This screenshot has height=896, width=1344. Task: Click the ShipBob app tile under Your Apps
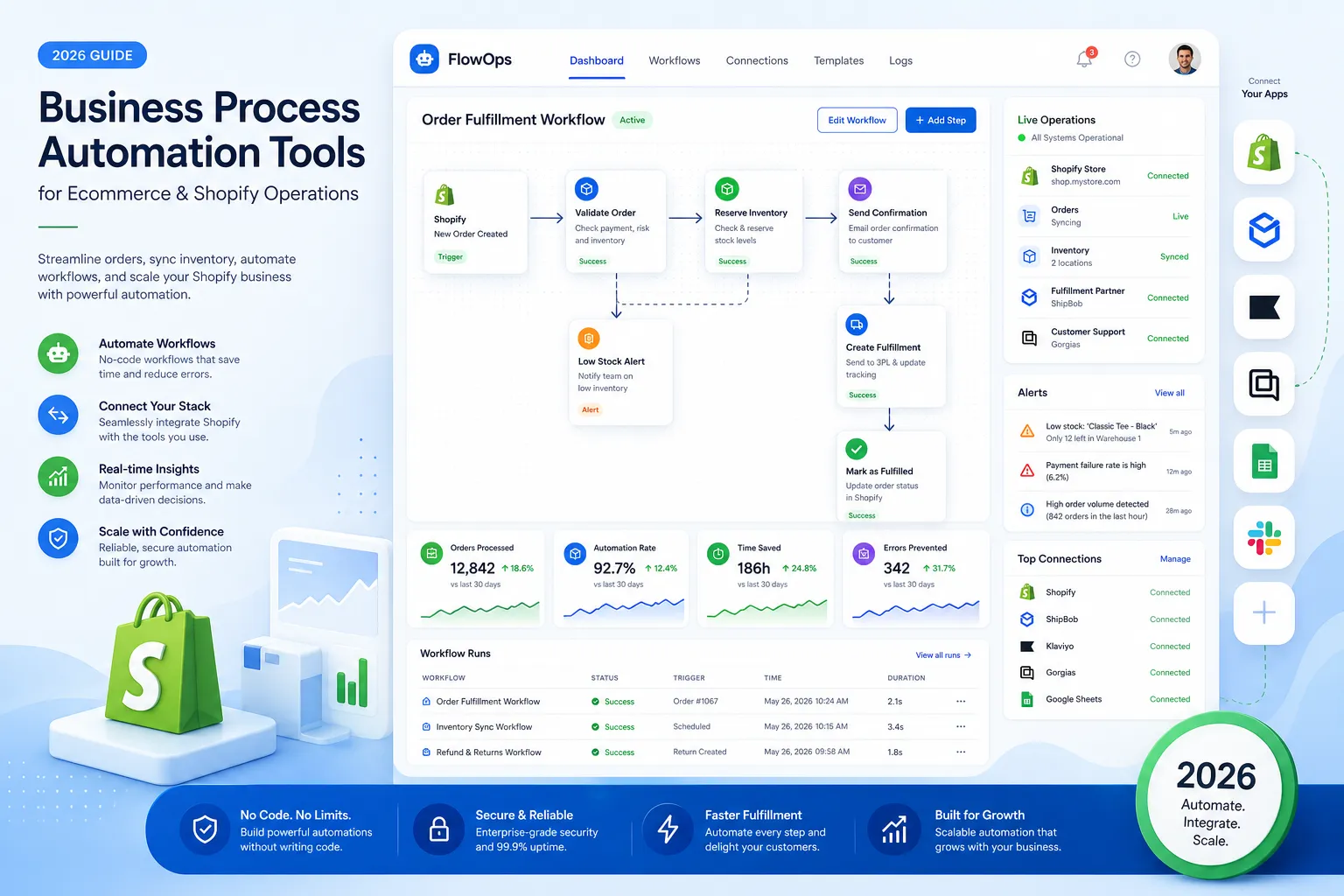(x=1263, y=230)
